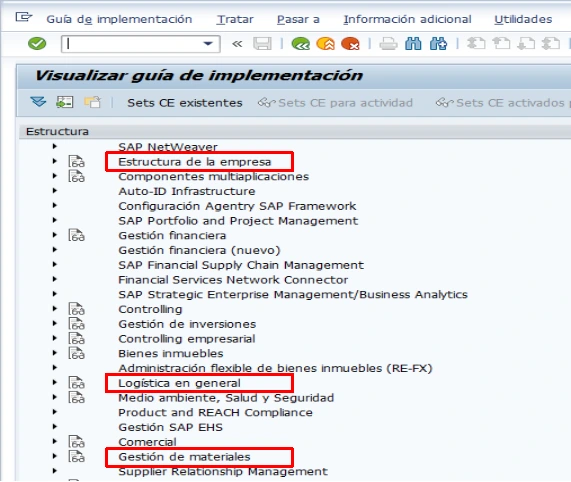Open the Pasar a menu
571x482 pixels.
click(298, 19)
